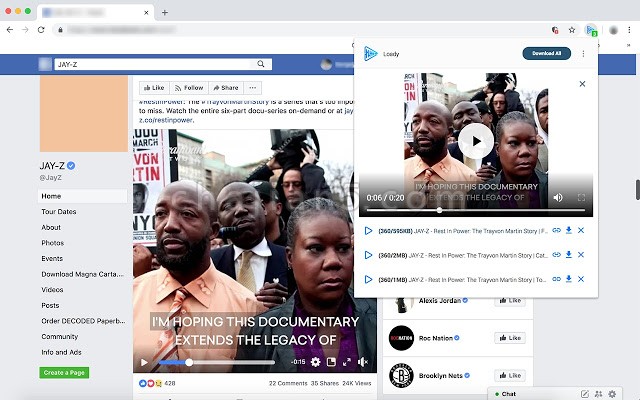Play the 360/595KB video item

[368, 231]
